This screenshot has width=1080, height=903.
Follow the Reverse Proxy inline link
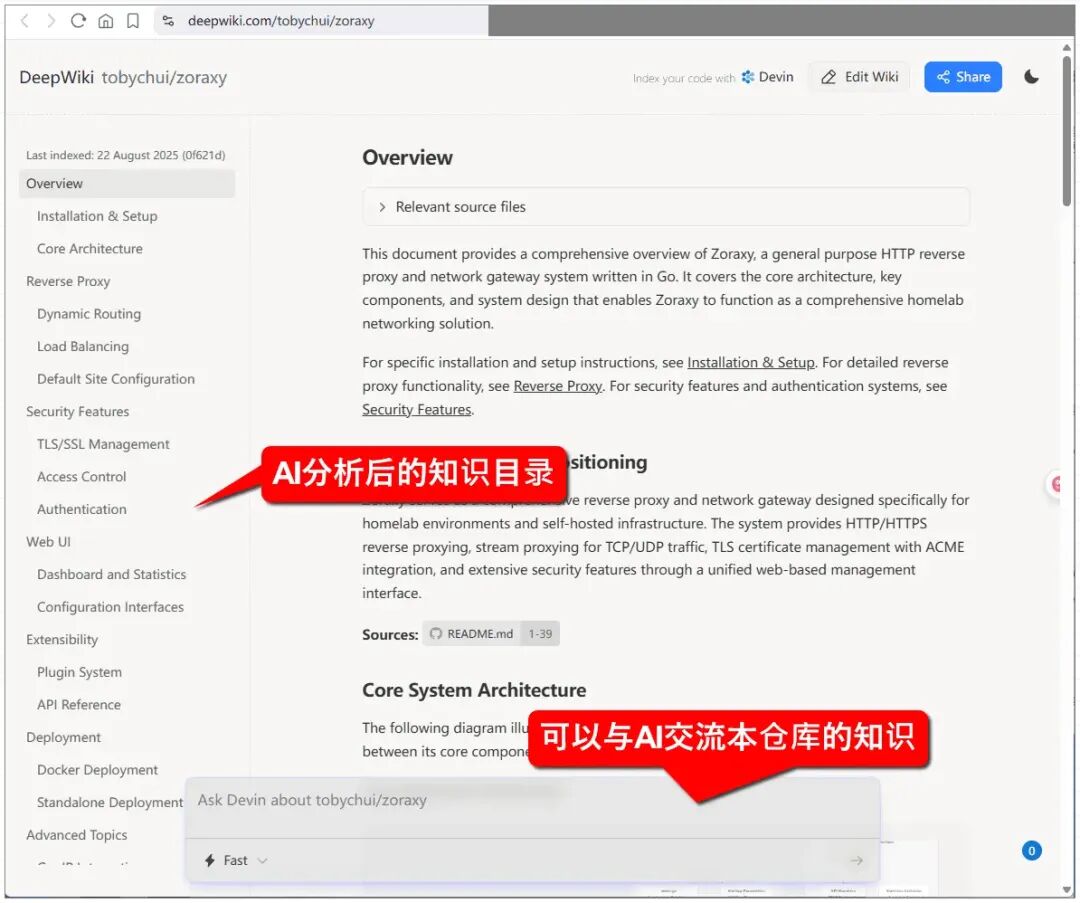click(558, 386)
